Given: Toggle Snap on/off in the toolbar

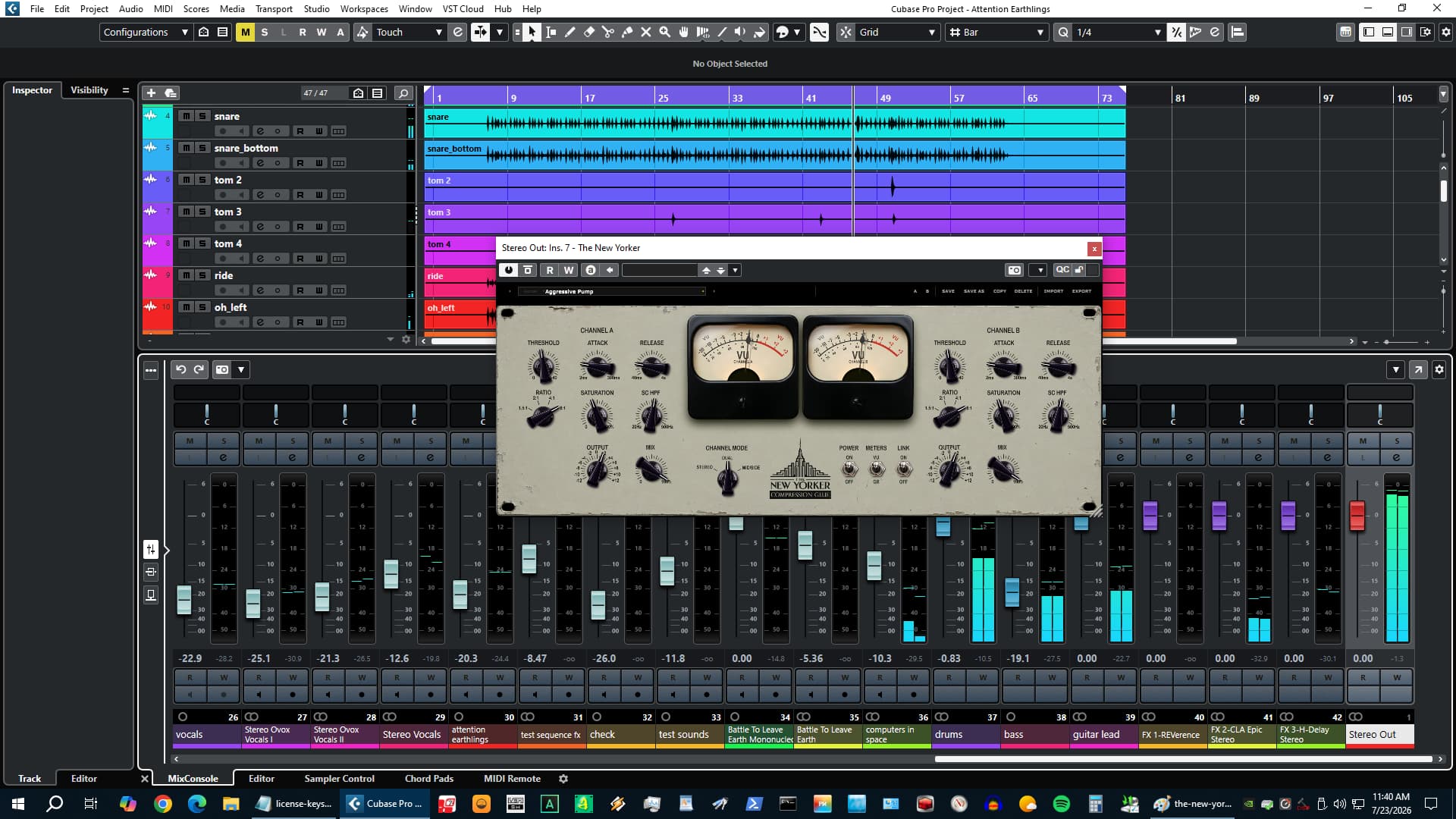Looking at the screenshot, I should click(846, 32).
